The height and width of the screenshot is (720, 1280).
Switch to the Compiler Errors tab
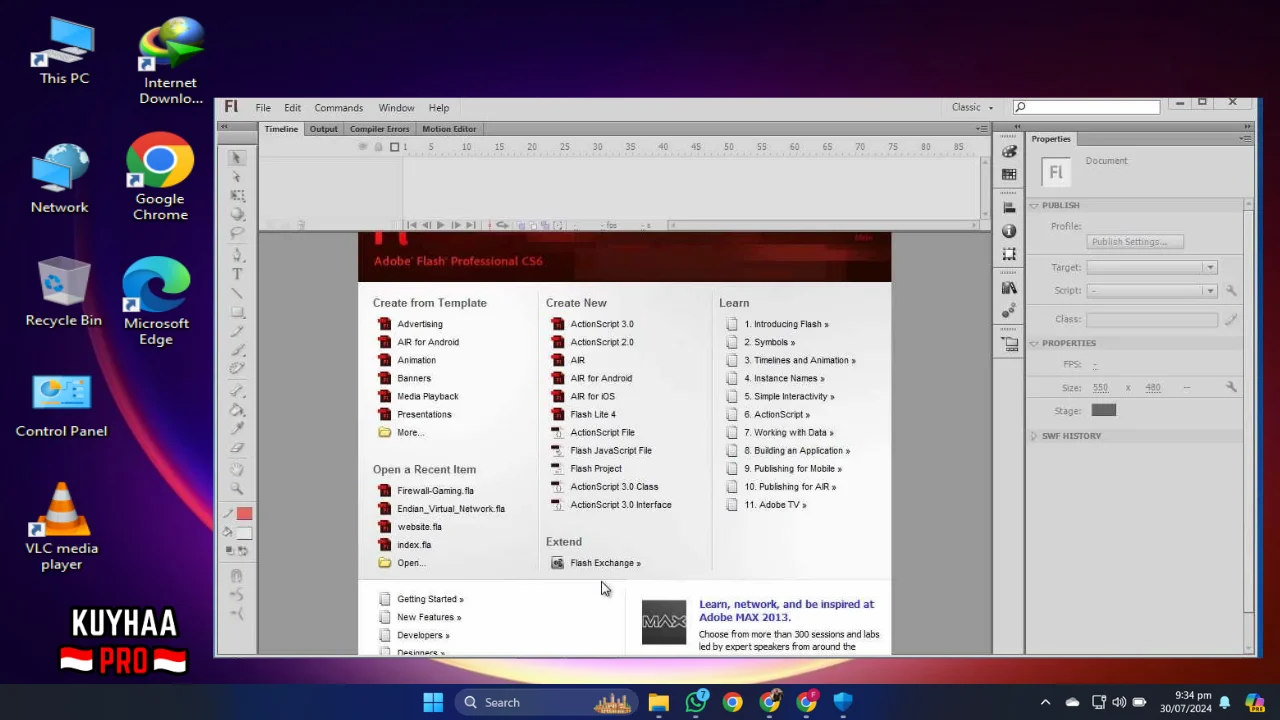379,129
